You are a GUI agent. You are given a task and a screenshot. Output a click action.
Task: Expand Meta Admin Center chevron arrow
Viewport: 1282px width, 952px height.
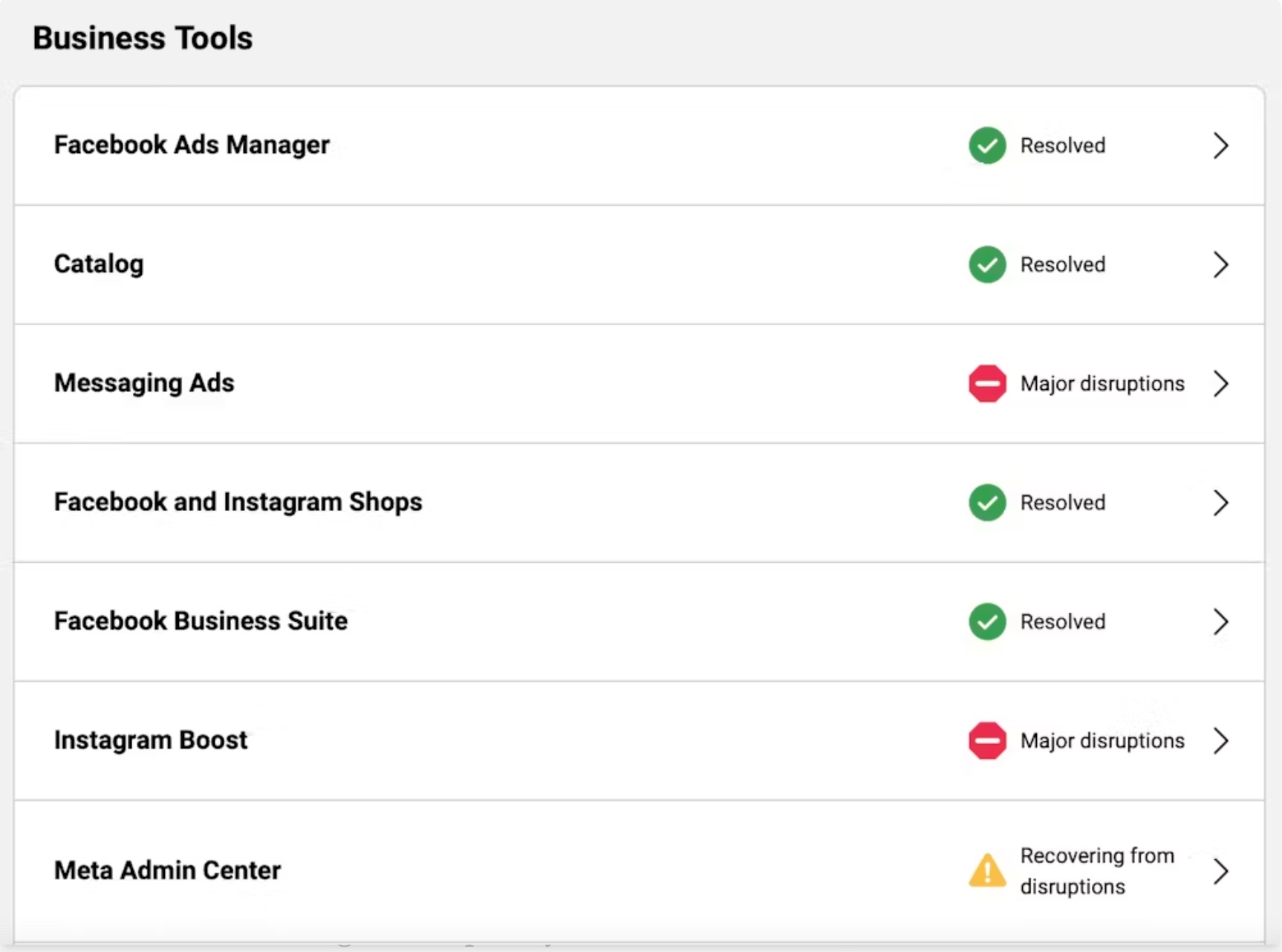coord(1220,871)
